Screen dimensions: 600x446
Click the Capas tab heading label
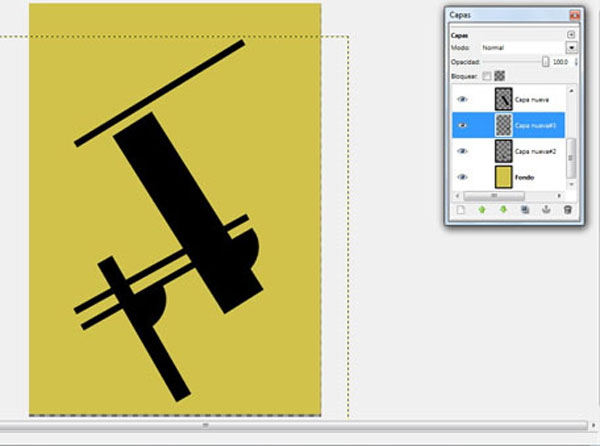coord(459,36)
